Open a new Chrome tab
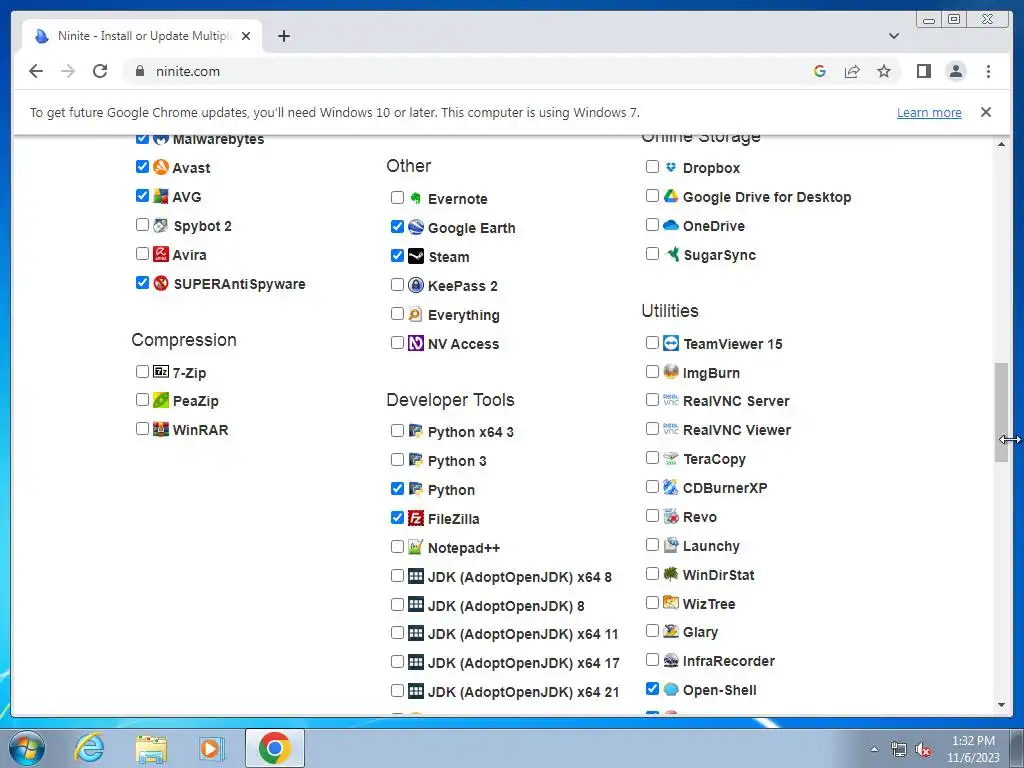Viewport: 1024px width, 768px height. pos(283,36)
